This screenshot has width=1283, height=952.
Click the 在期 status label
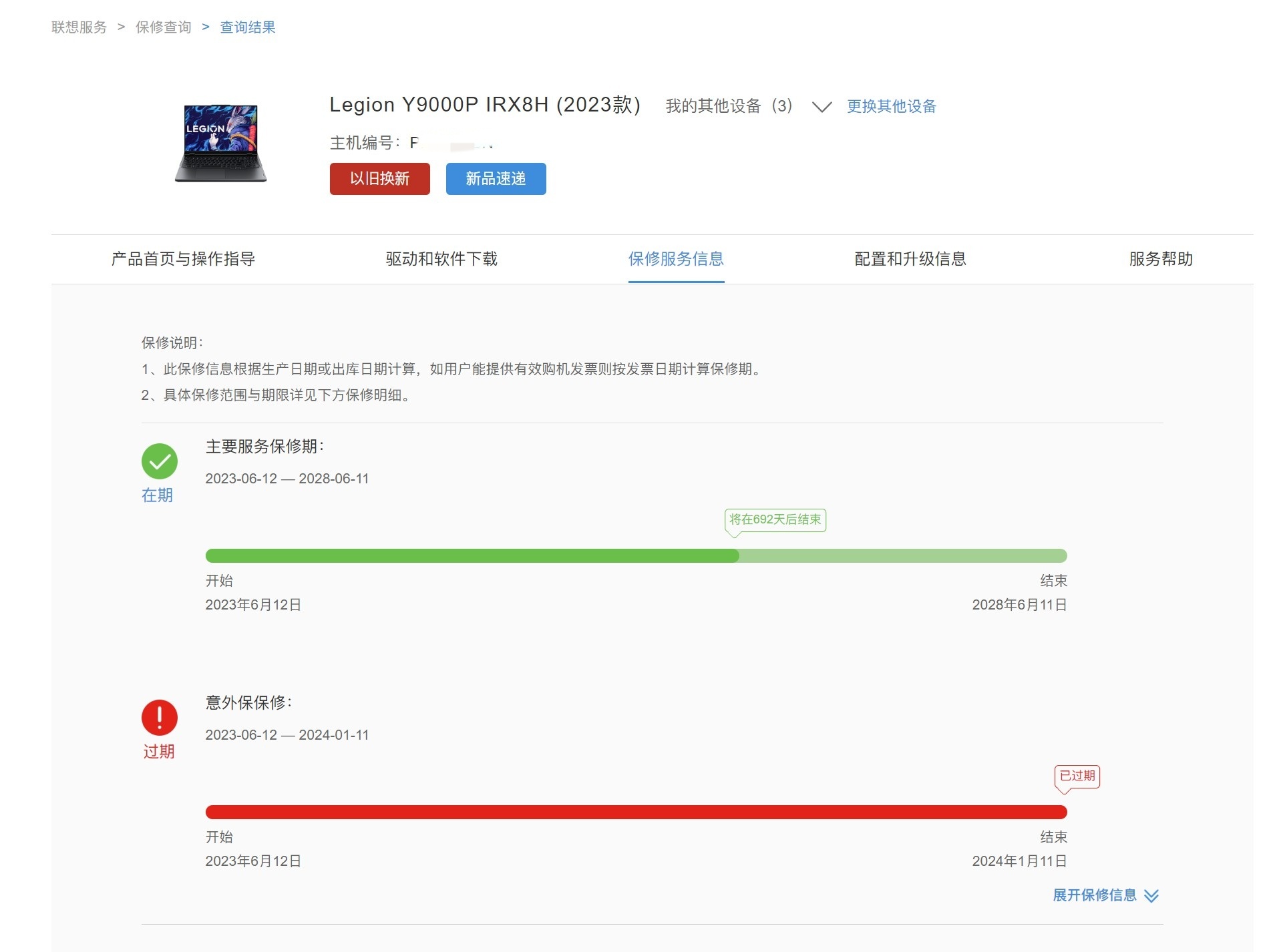[x=157, y=495]
